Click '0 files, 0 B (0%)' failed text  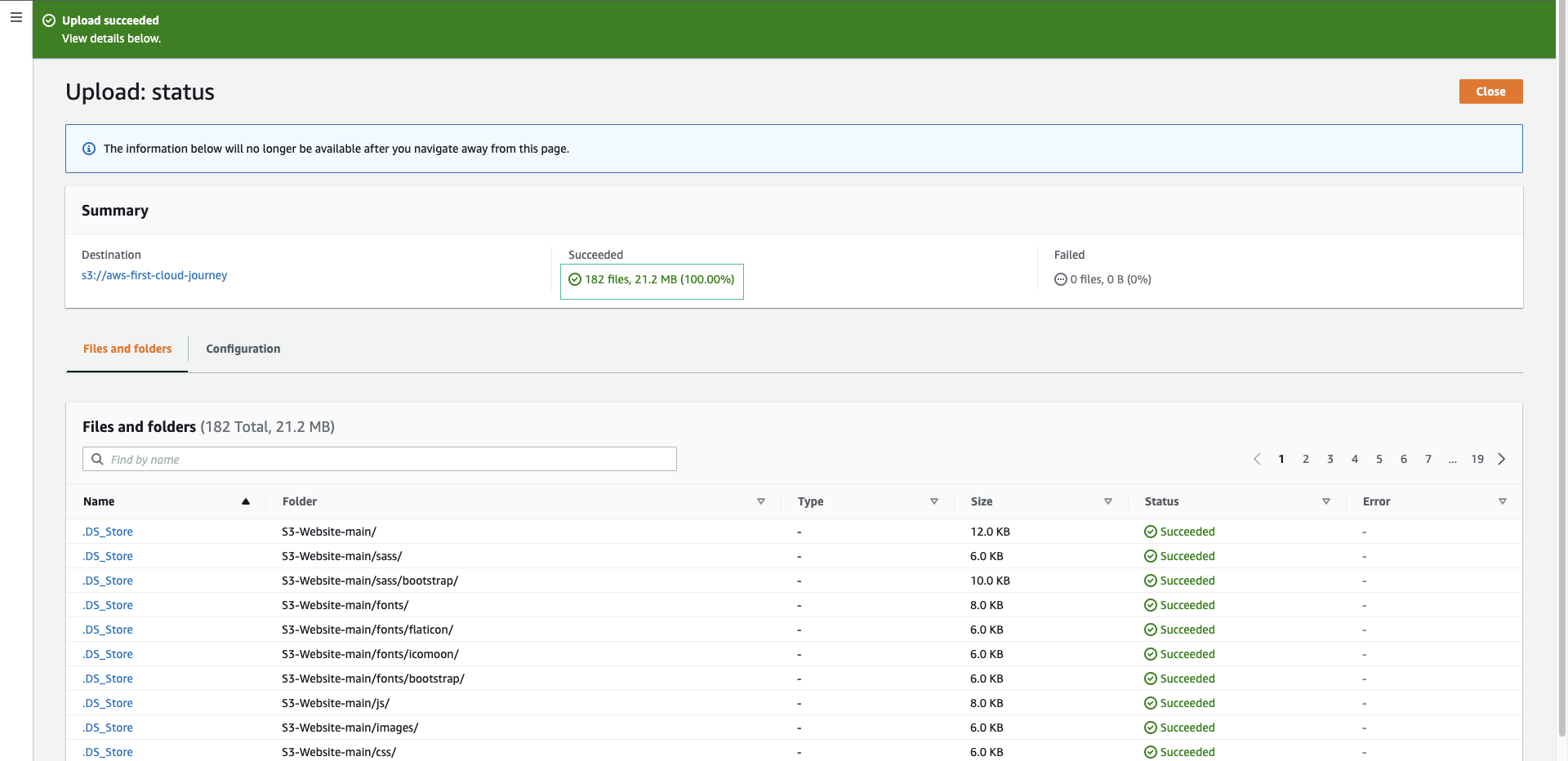pyautogui.click(x=1111, y=279)
